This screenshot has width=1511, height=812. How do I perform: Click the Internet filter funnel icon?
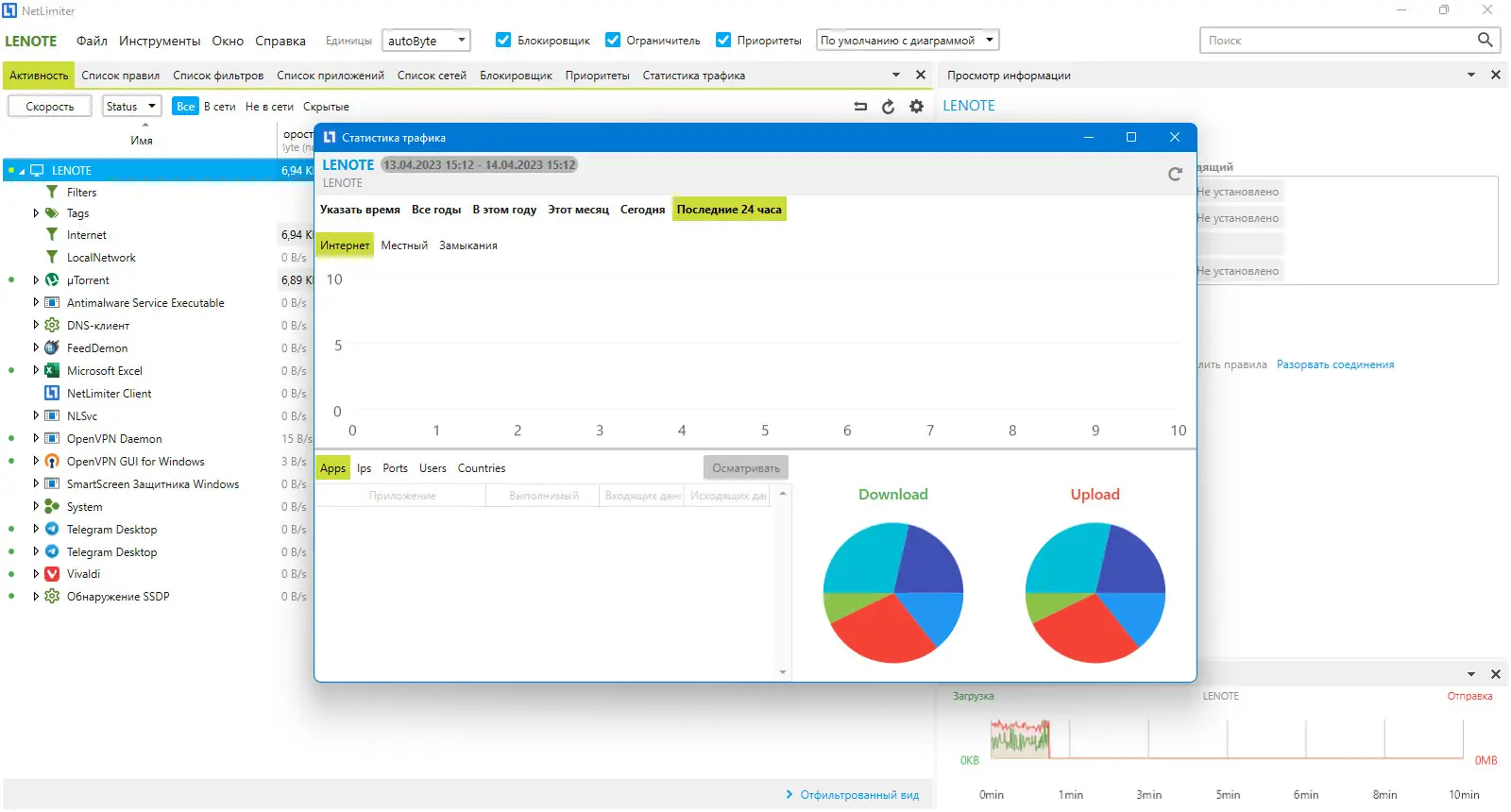[x=52, y=235]
